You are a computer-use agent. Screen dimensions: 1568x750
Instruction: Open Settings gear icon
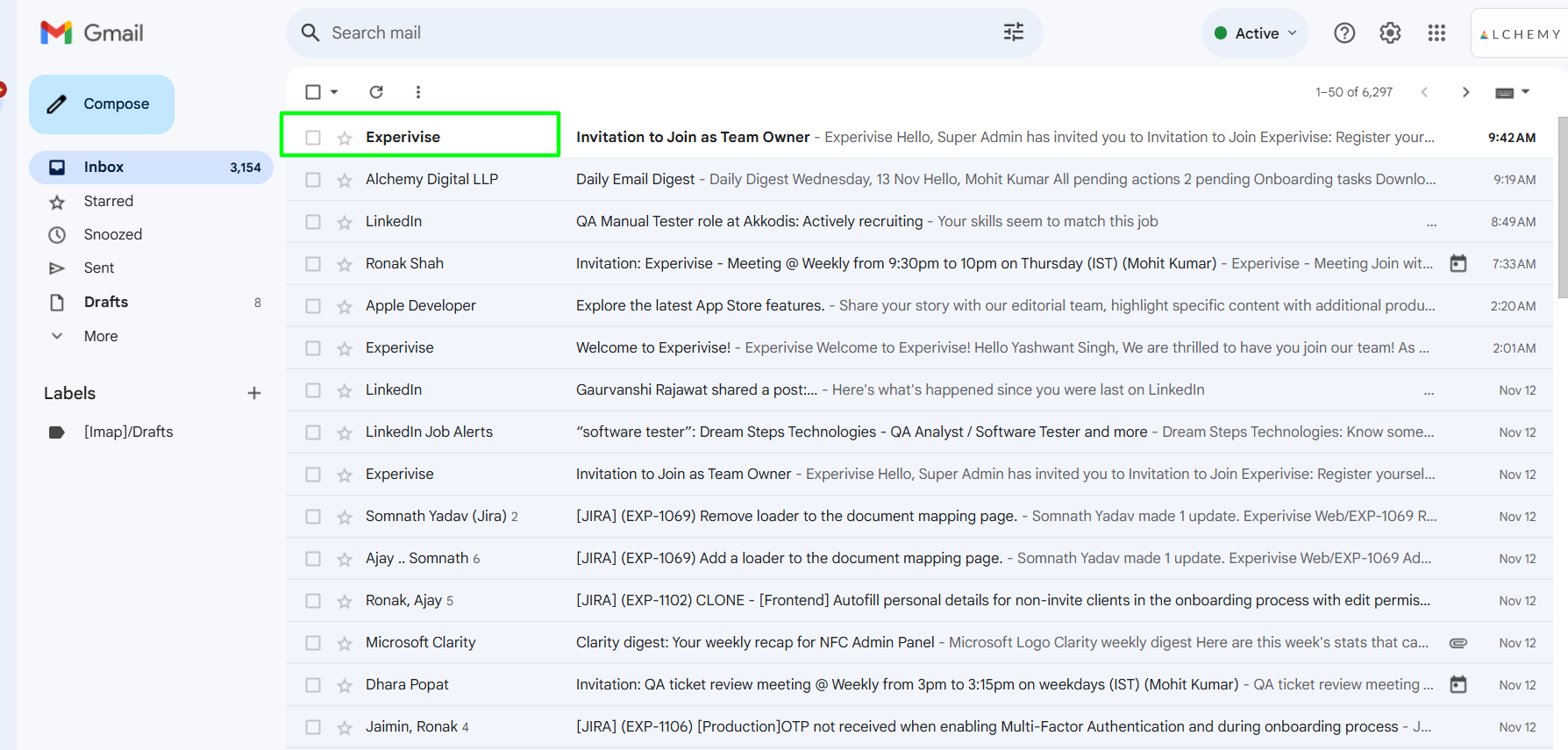(x=1390, y=33)
